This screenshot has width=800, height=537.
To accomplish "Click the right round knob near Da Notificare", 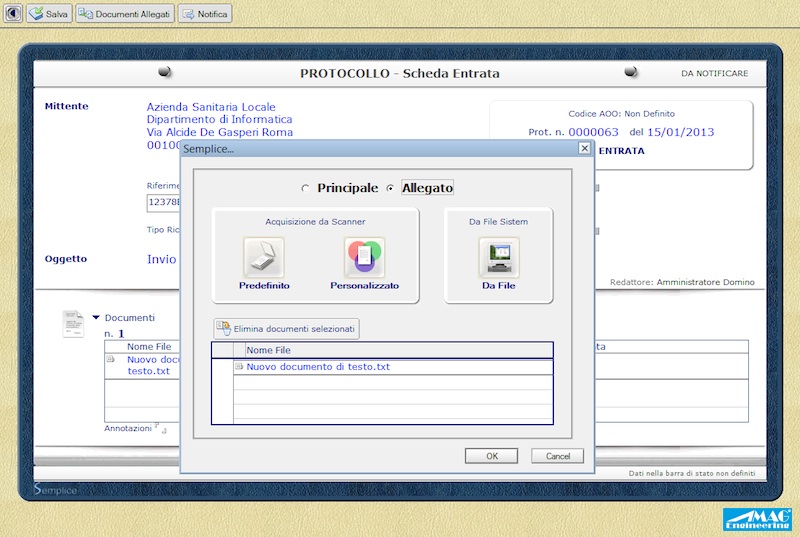I will (x=631, y=72).
